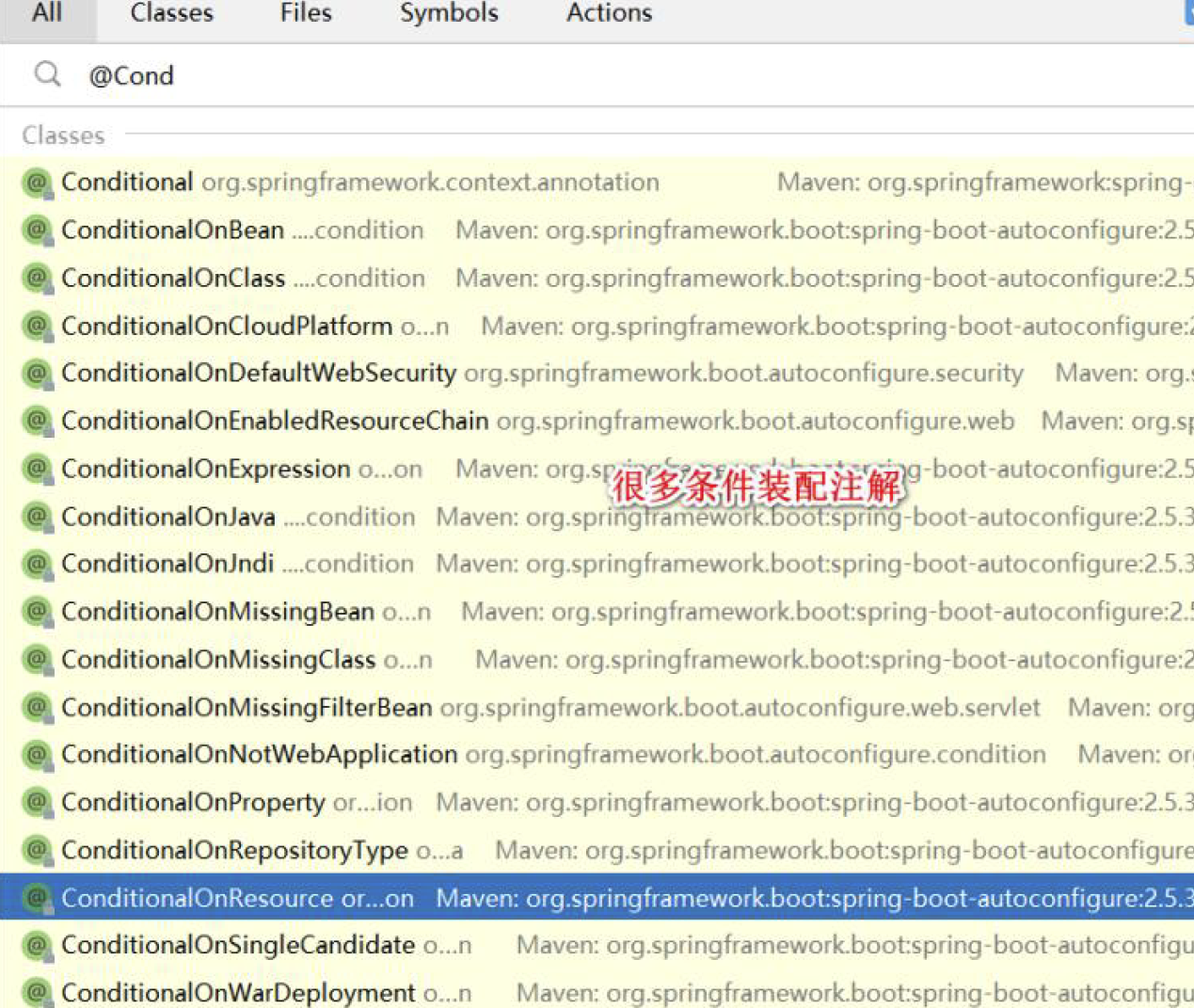Open the ConditionalOnJava class result
Image resolution: width=1194 pixels, height=1008 pixels.
[x=167, y=516]
